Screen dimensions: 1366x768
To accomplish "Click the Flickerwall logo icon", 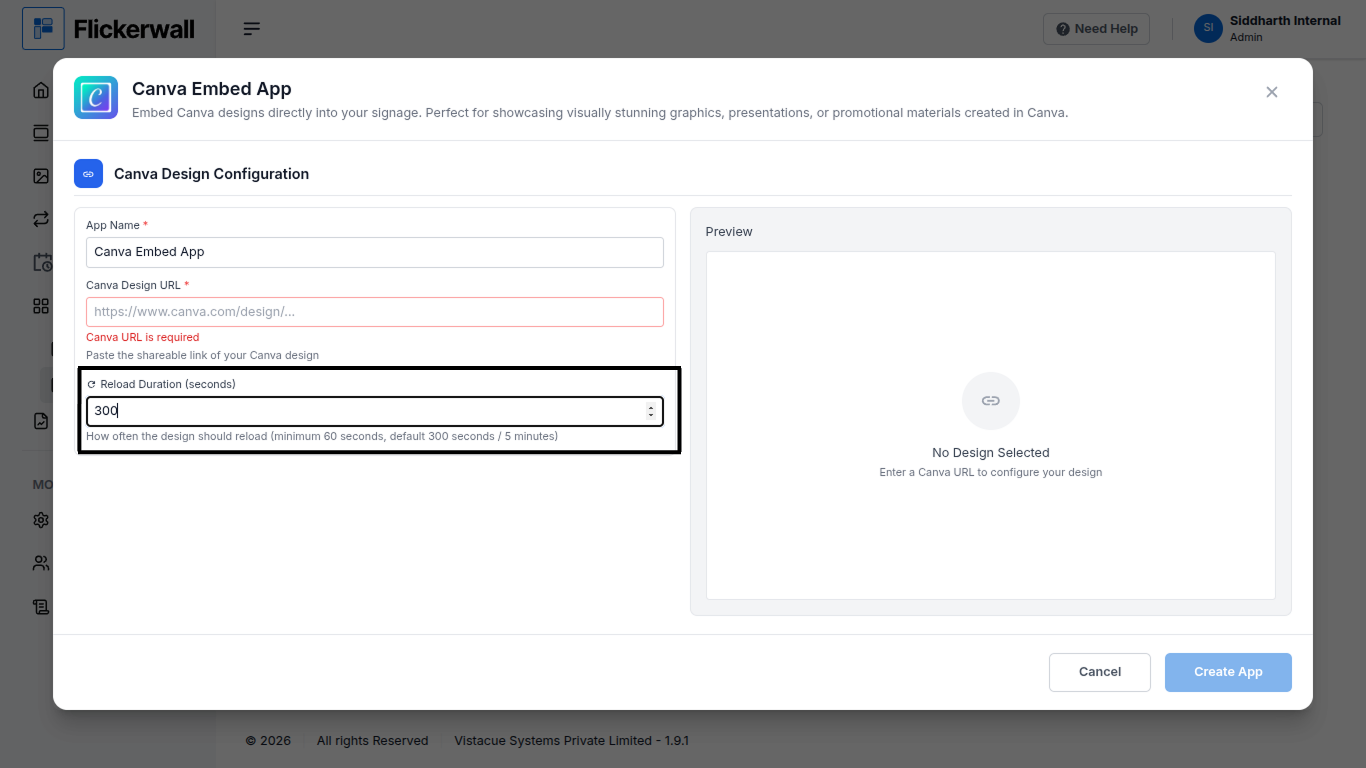I will tap(43, 29).
